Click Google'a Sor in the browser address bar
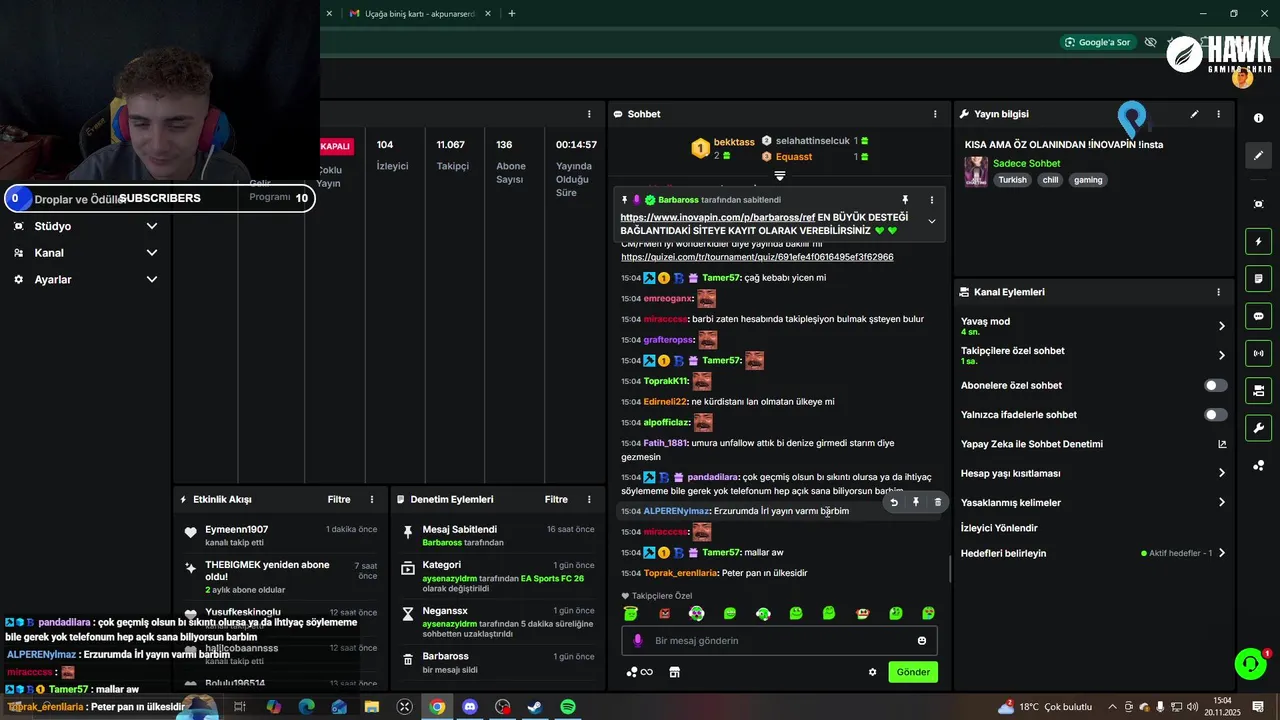The height and width of the screenshot is (720, 1280). 1097,42
